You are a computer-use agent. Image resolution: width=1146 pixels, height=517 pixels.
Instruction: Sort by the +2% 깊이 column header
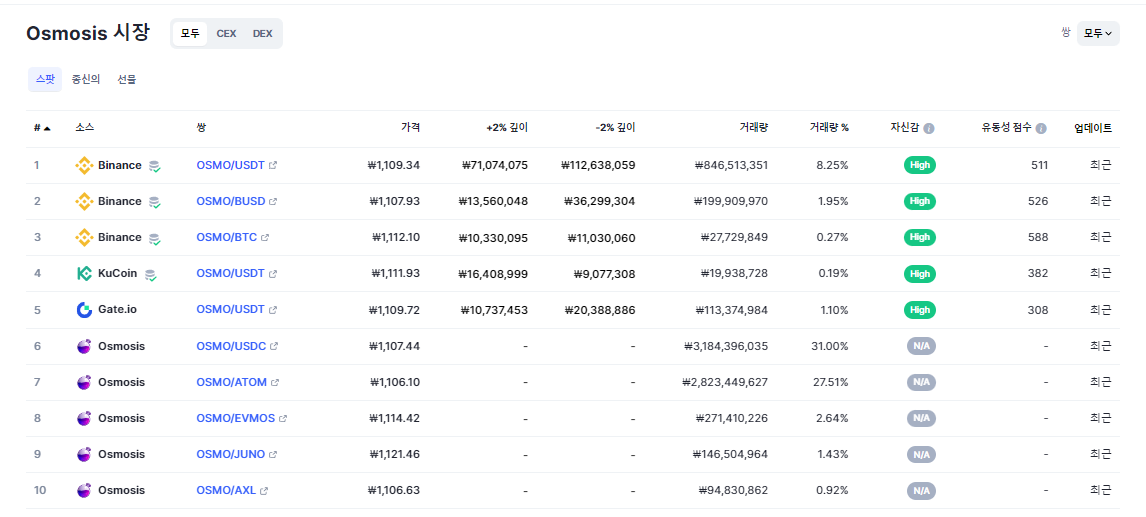507,128
